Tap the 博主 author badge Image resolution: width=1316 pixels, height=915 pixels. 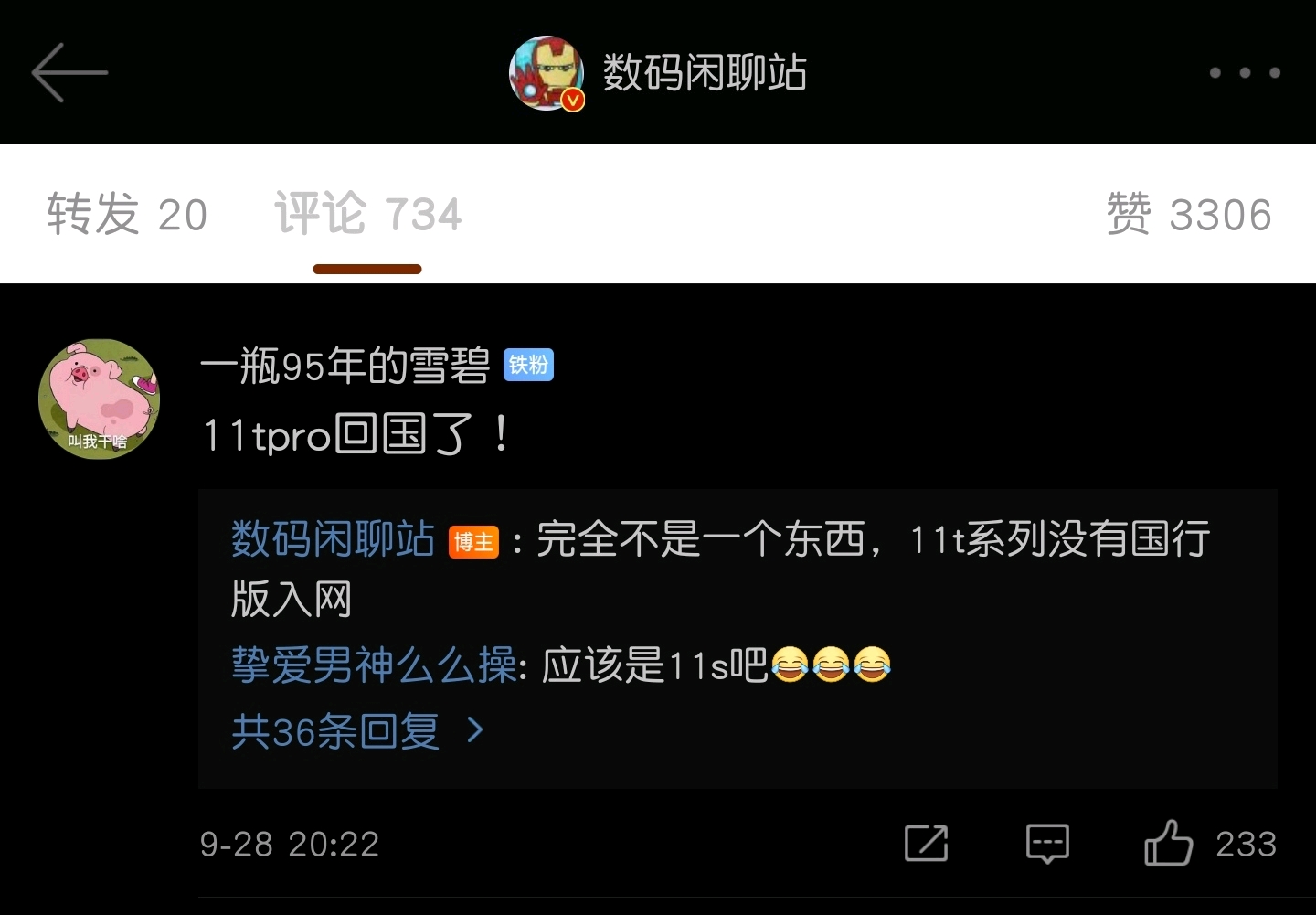click(x=473, y=542)
